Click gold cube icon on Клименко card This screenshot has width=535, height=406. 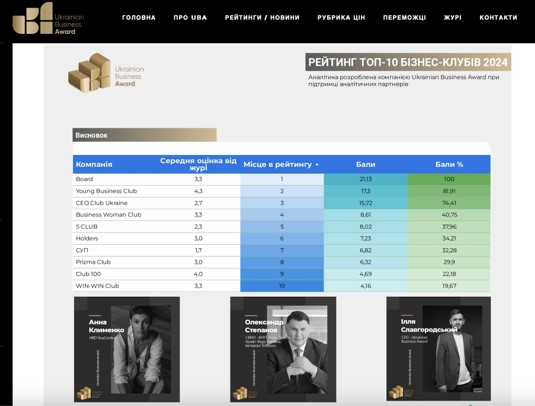[x=84, y=393]
